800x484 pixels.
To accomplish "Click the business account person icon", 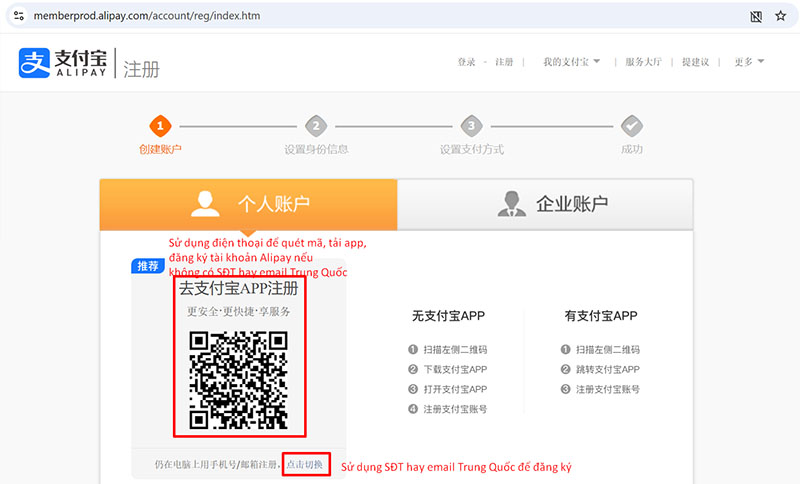I will click(x=512, y=203).
